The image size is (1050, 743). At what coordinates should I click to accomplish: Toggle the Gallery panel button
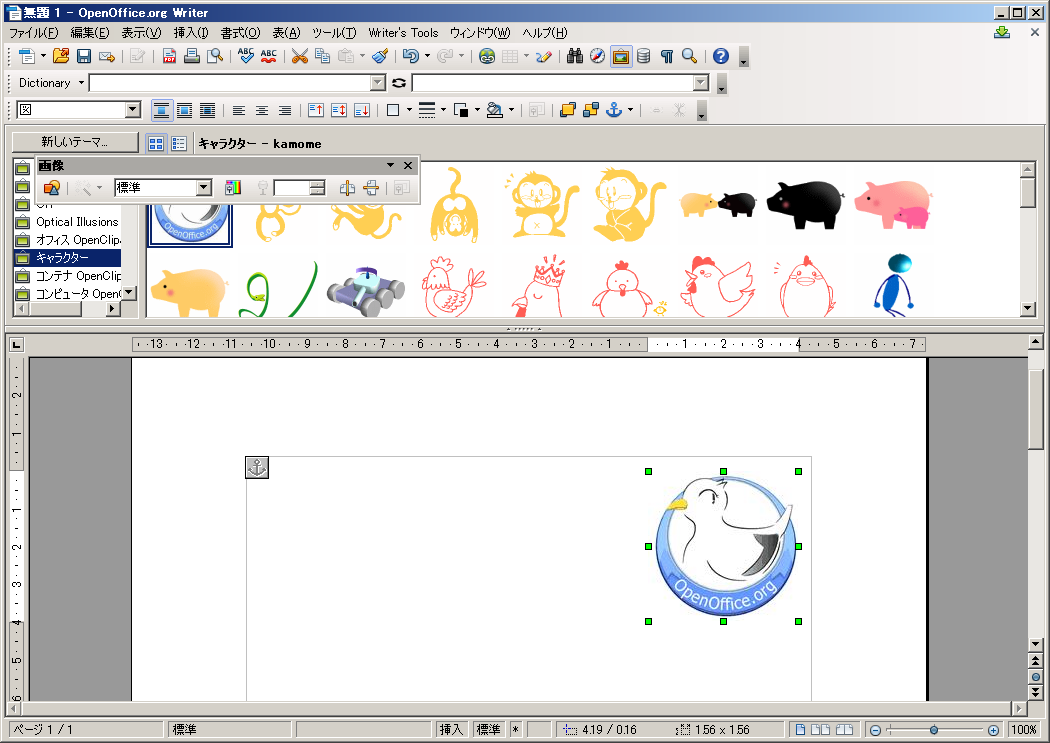tap(621, 56)
